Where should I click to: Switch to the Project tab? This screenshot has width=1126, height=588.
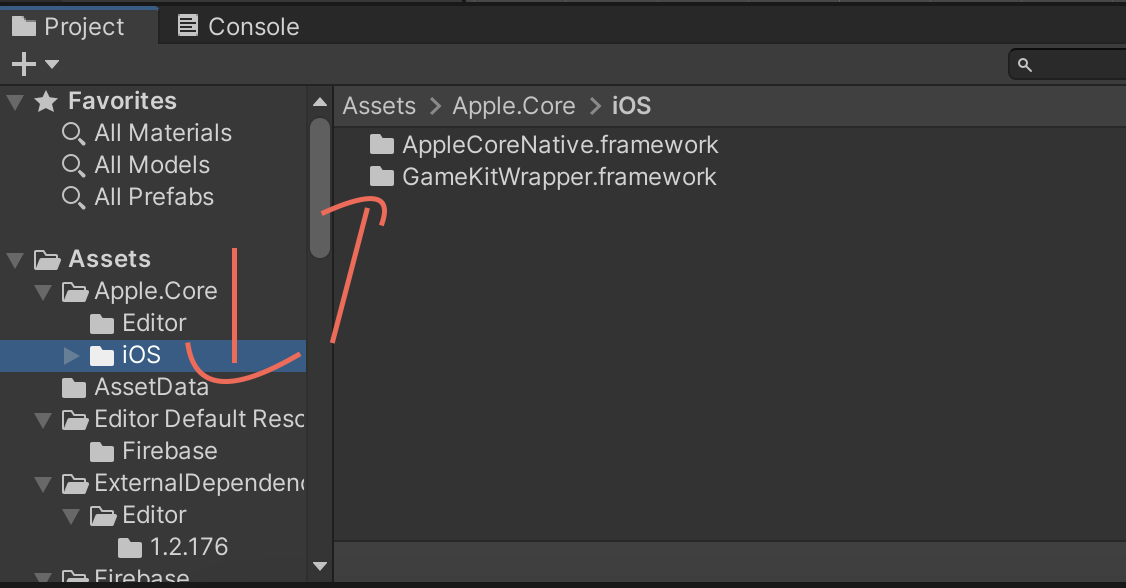[68, 27]
